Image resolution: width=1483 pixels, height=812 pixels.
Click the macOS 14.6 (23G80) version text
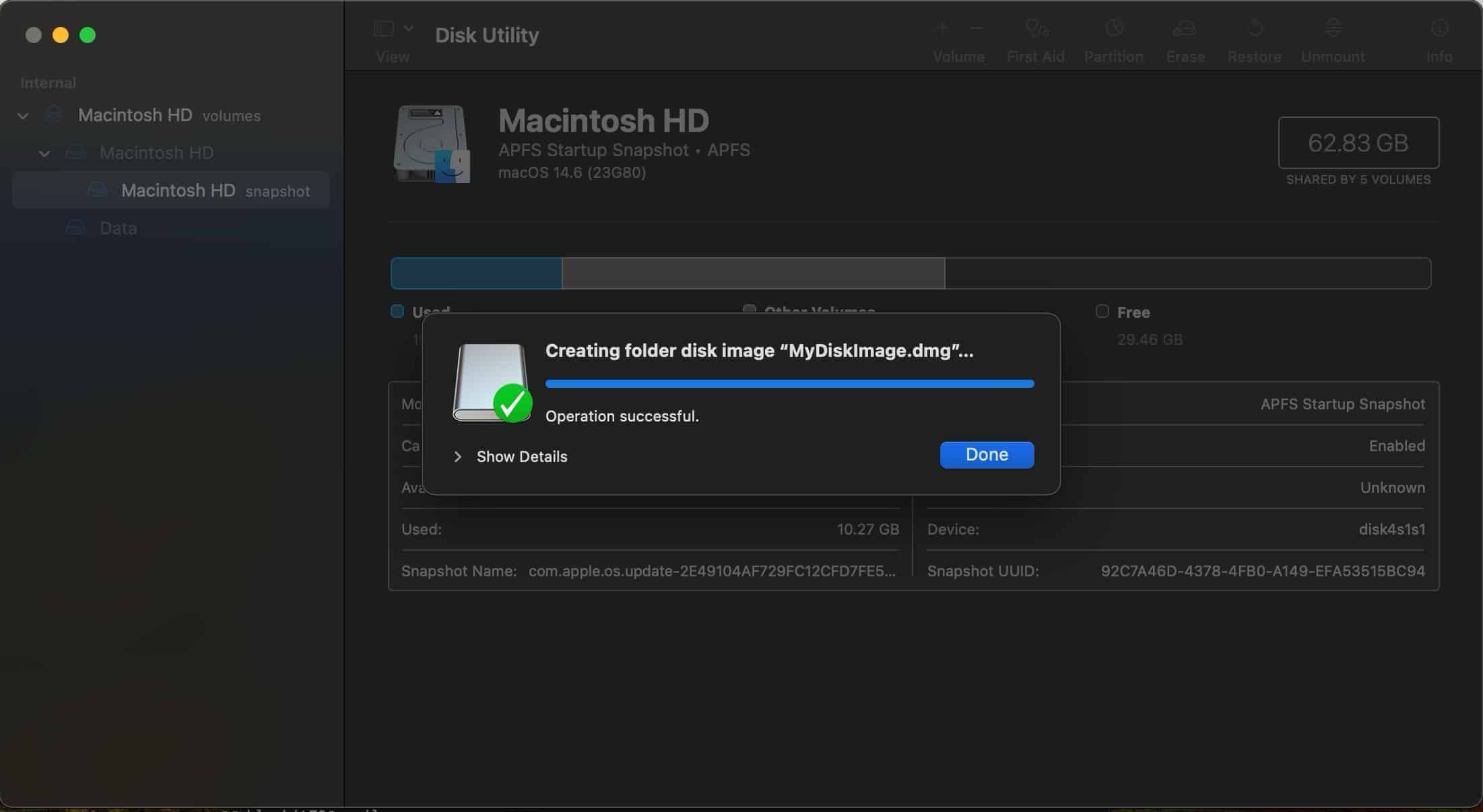pos(572,172)
